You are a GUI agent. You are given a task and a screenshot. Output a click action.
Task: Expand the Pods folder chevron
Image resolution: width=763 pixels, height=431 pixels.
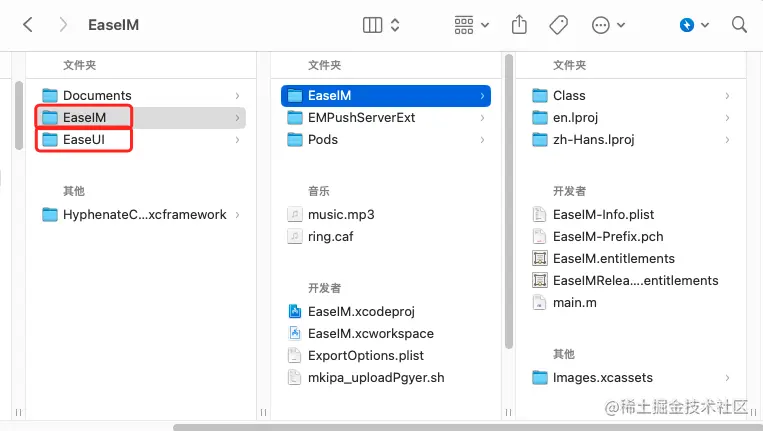pos(482,140)
